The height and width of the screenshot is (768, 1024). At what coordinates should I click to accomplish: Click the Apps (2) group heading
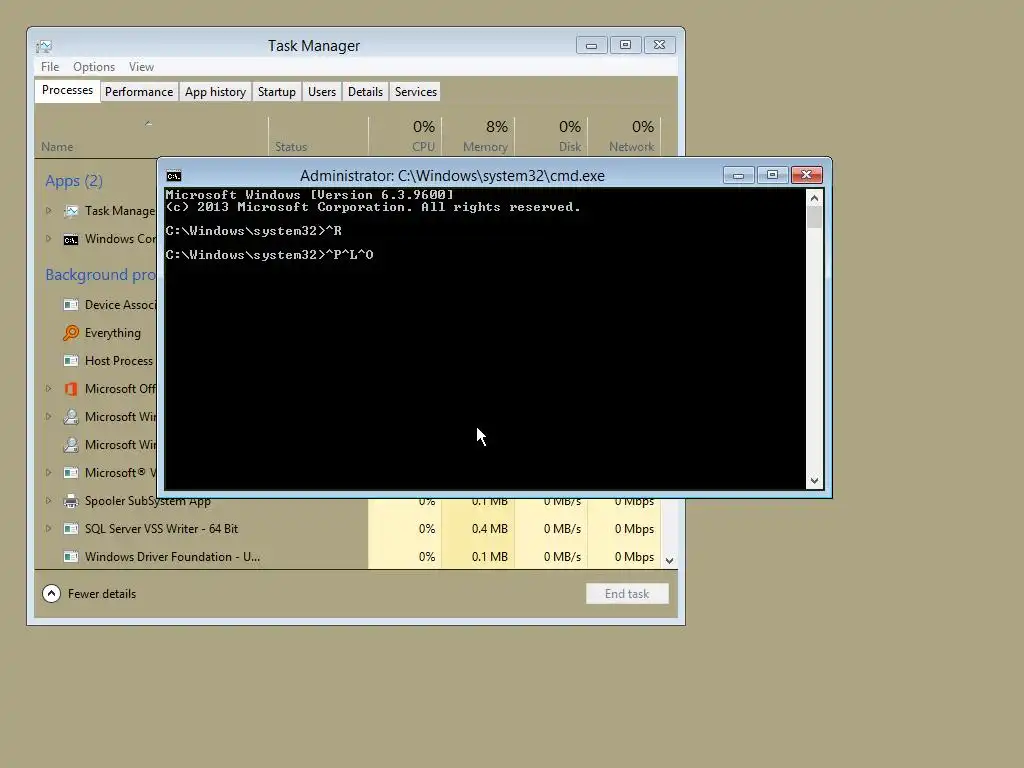click(x=74, y=181)
